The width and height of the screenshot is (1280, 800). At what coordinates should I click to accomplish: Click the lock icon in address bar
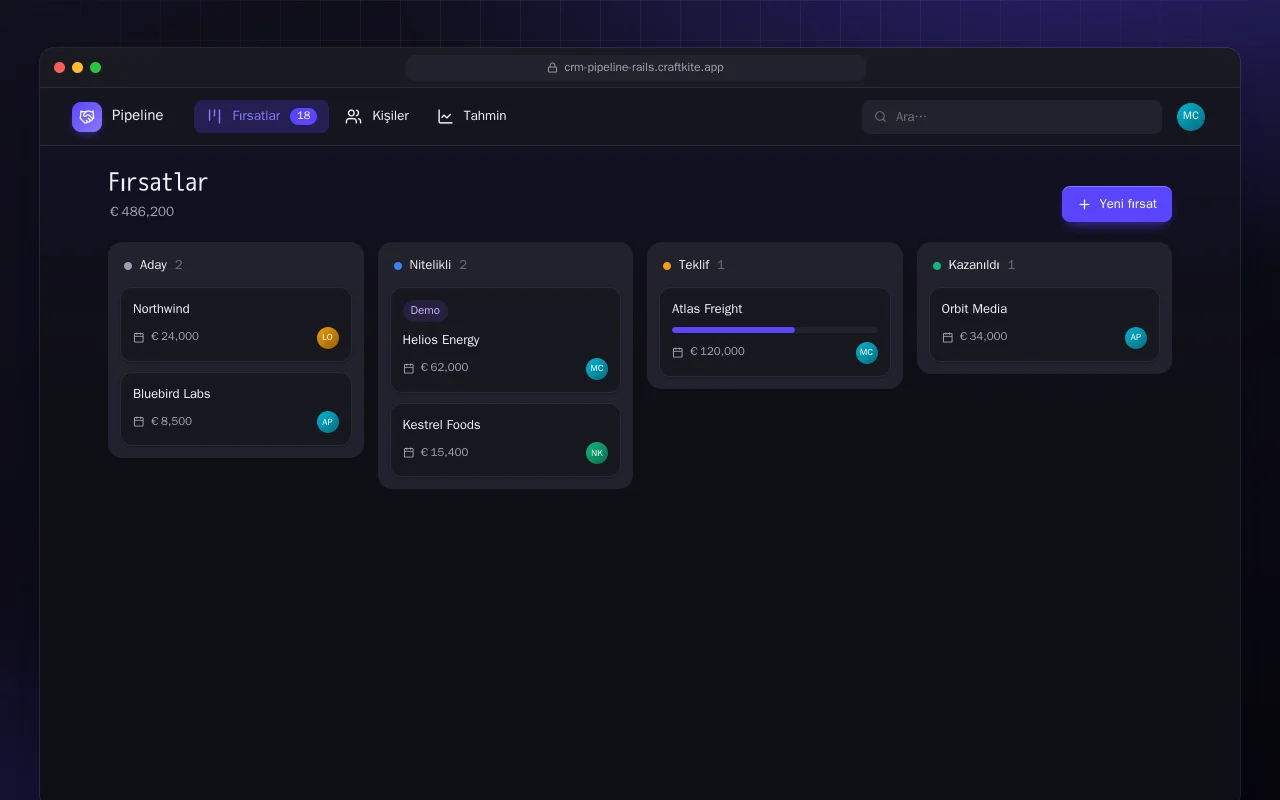(552, 68)
